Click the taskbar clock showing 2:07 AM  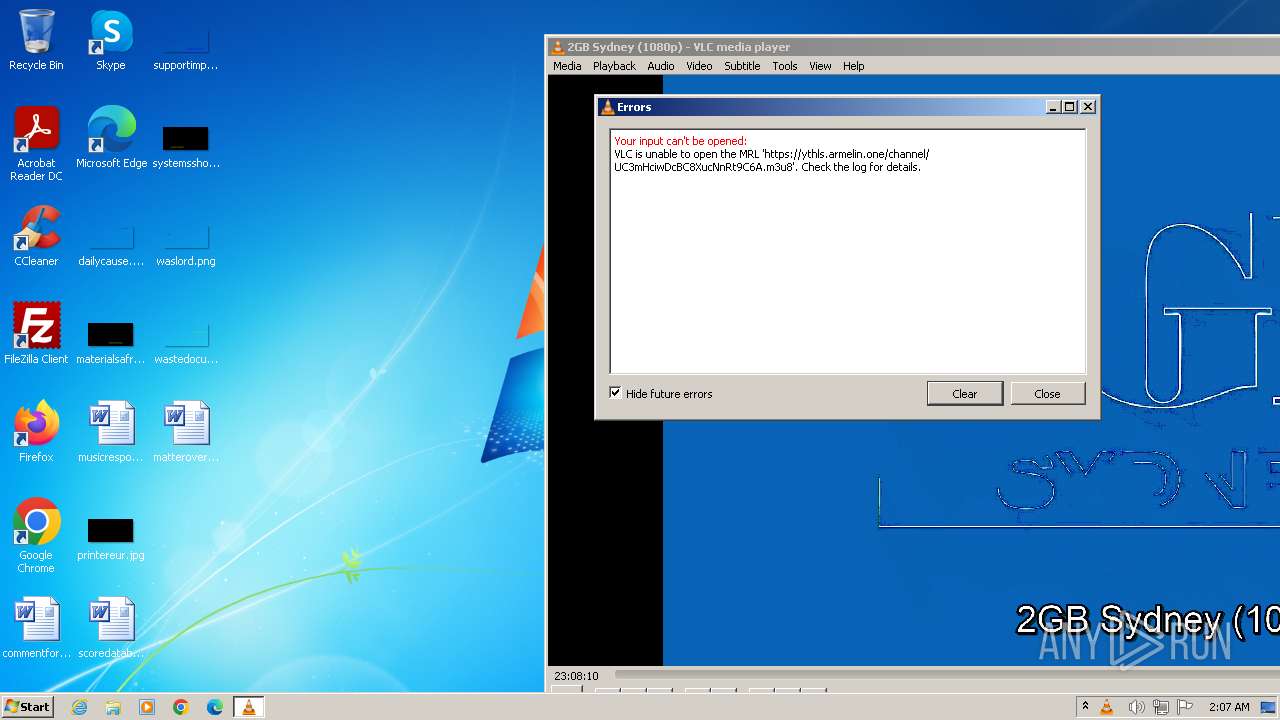click(1229, 707)
